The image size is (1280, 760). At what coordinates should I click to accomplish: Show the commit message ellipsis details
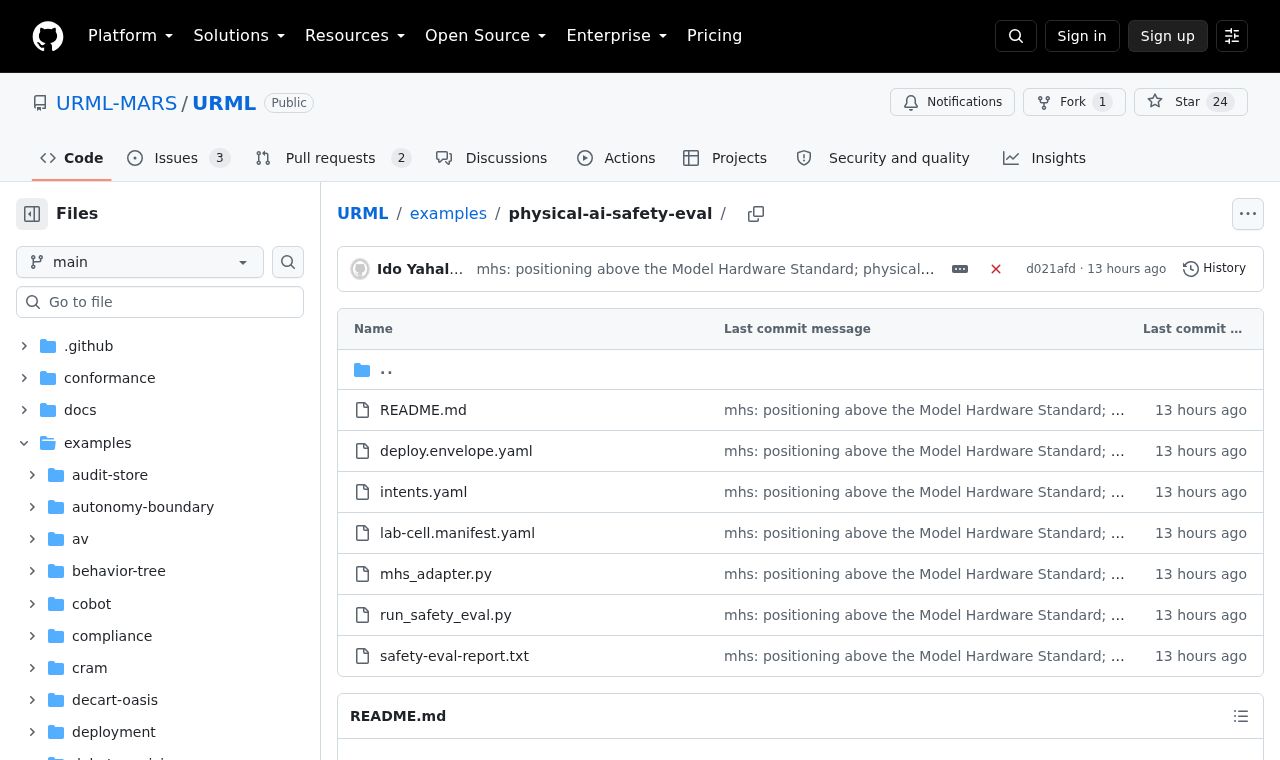pos(960,269)
